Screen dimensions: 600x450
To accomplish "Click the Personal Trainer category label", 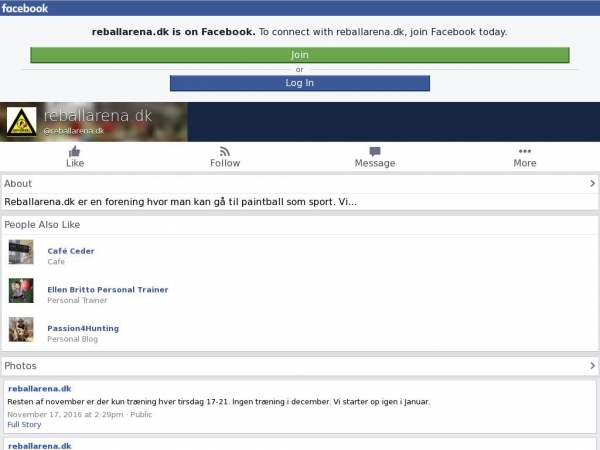I will coord(77,300).
